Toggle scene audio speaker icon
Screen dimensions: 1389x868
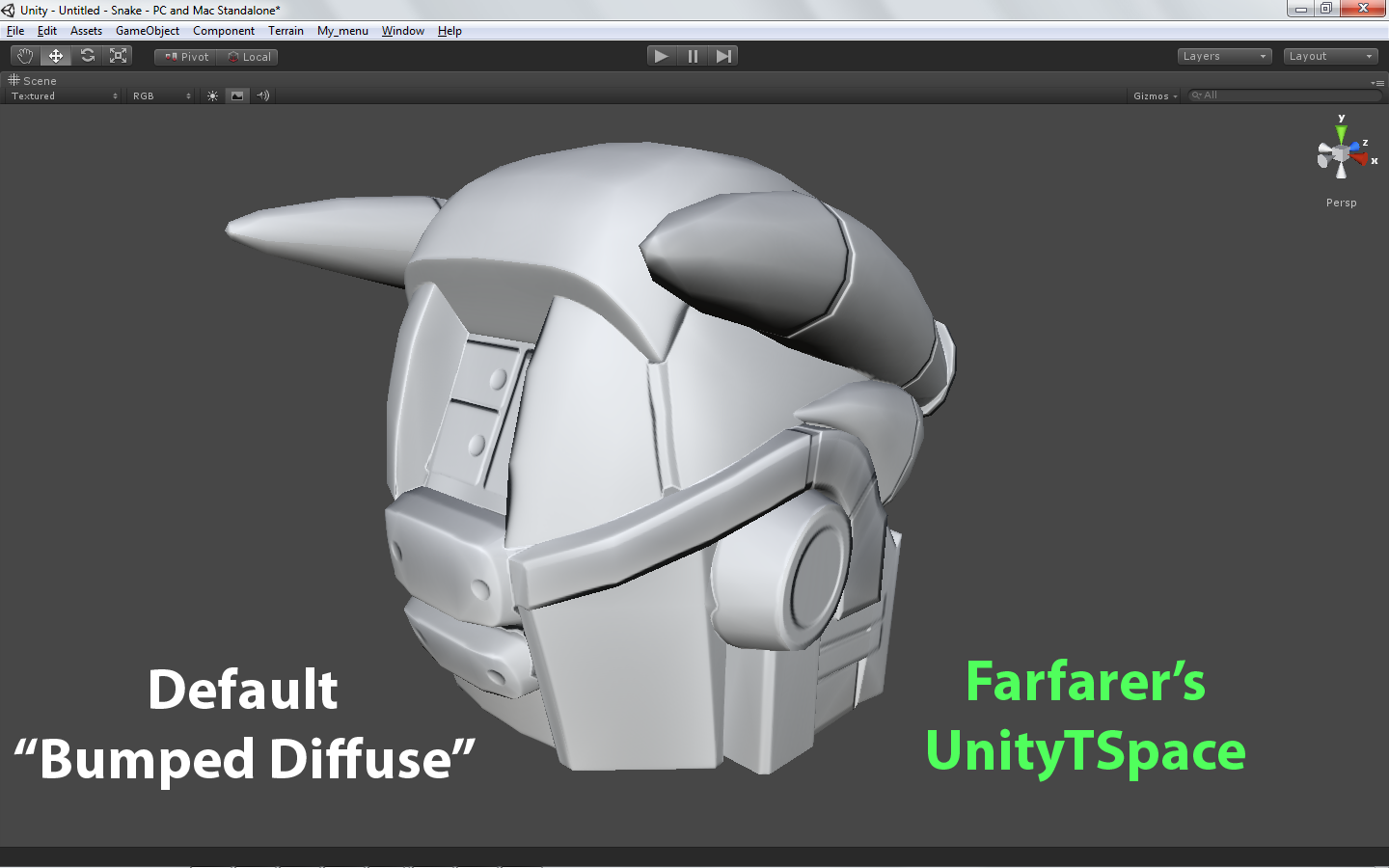pos(262,95)
